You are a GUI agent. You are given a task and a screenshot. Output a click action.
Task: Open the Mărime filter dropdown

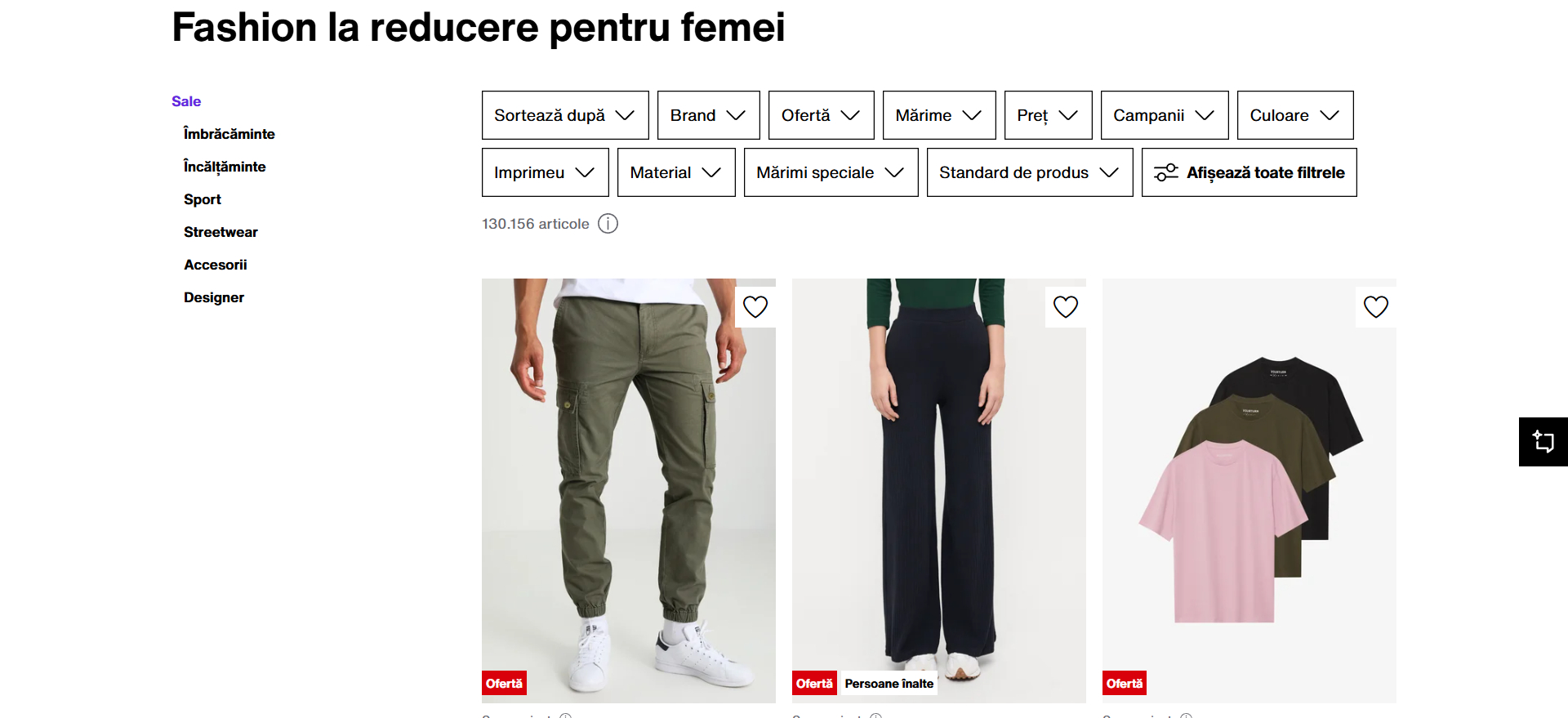tap(939, 115)
